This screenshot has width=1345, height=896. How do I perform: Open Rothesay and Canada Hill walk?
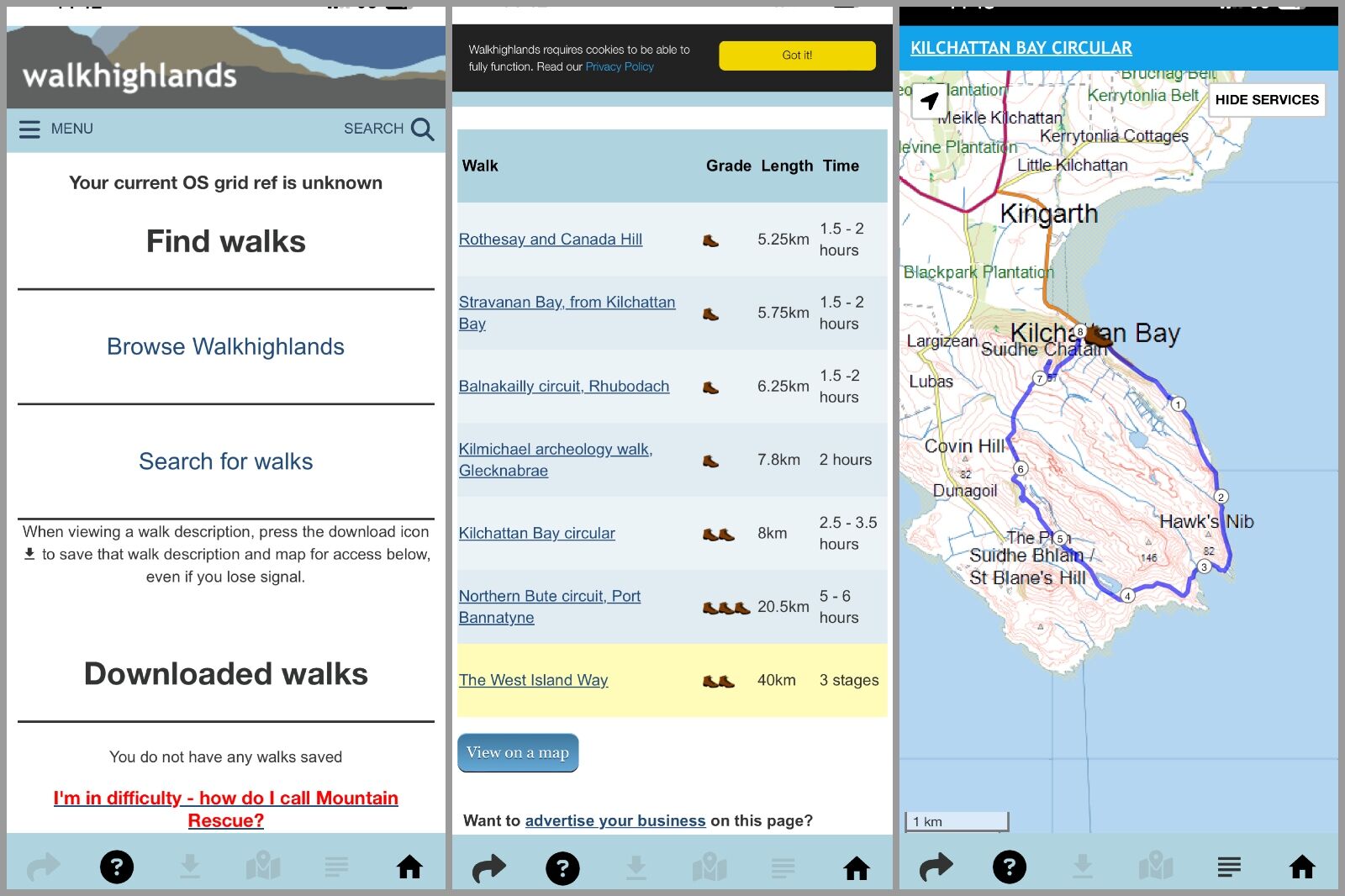tap(551, 240)
